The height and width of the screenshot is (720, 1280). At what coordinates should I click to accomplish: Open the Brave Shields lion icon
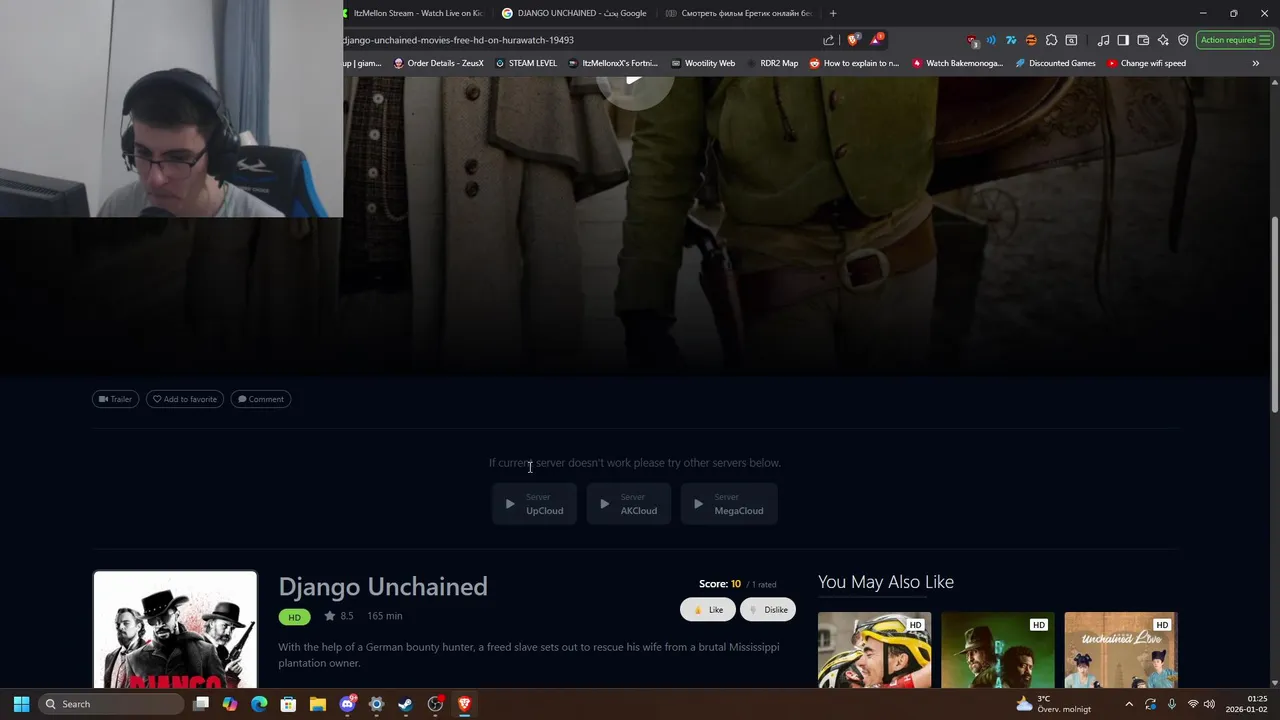point(853,40)
